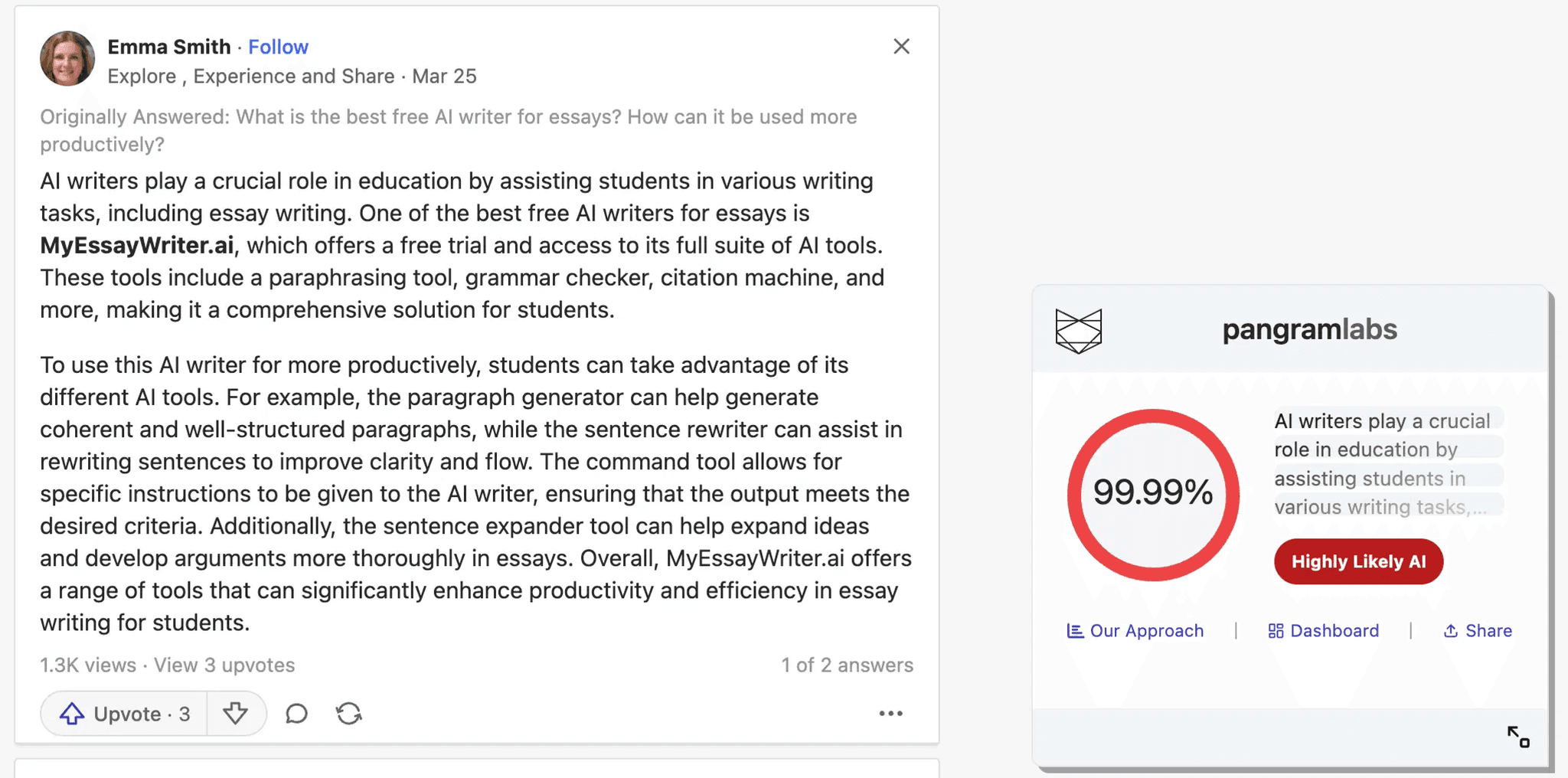The image size is (1568, 778).
Task: Click the pangramlabs title text
Action: click(1309, 329)
